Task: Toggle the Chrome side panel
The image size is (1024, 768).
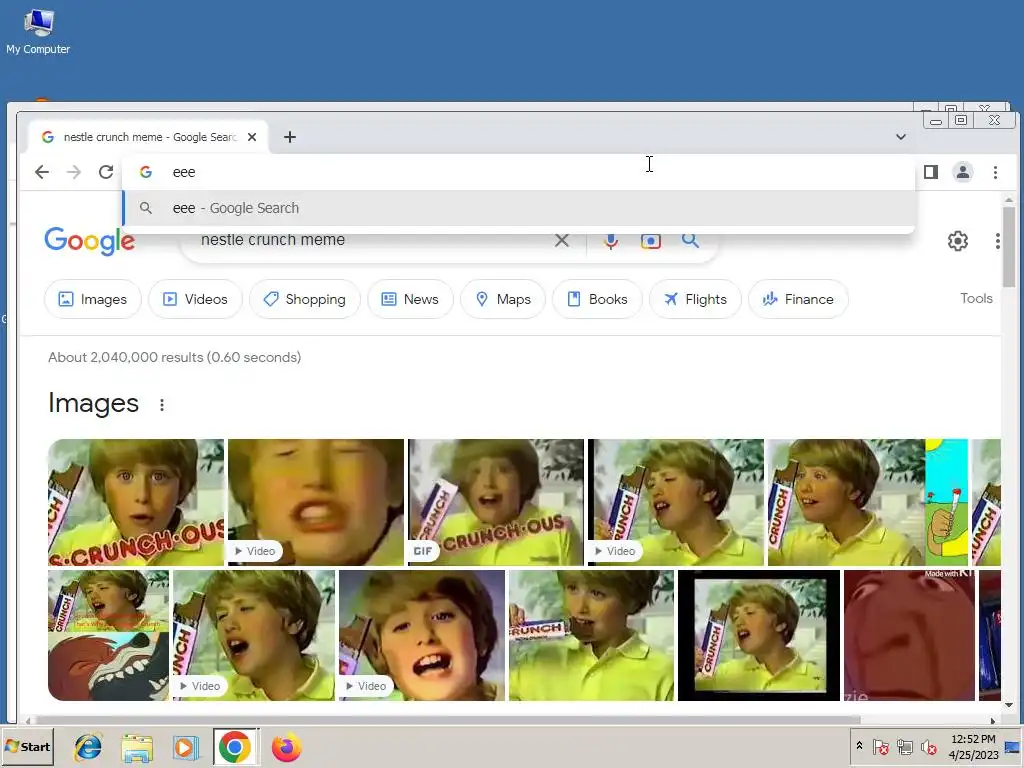Action: point(931,172)
